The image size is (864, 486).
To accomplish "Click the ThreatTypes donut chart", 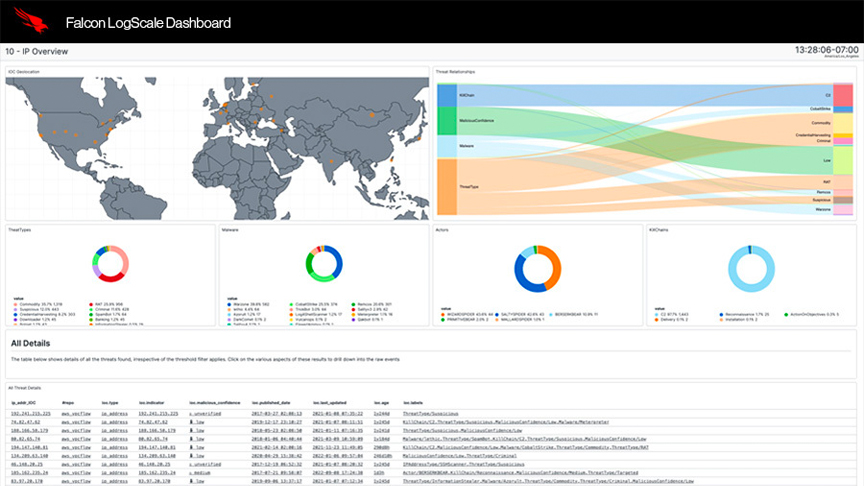I will click(x=110, y=264).
